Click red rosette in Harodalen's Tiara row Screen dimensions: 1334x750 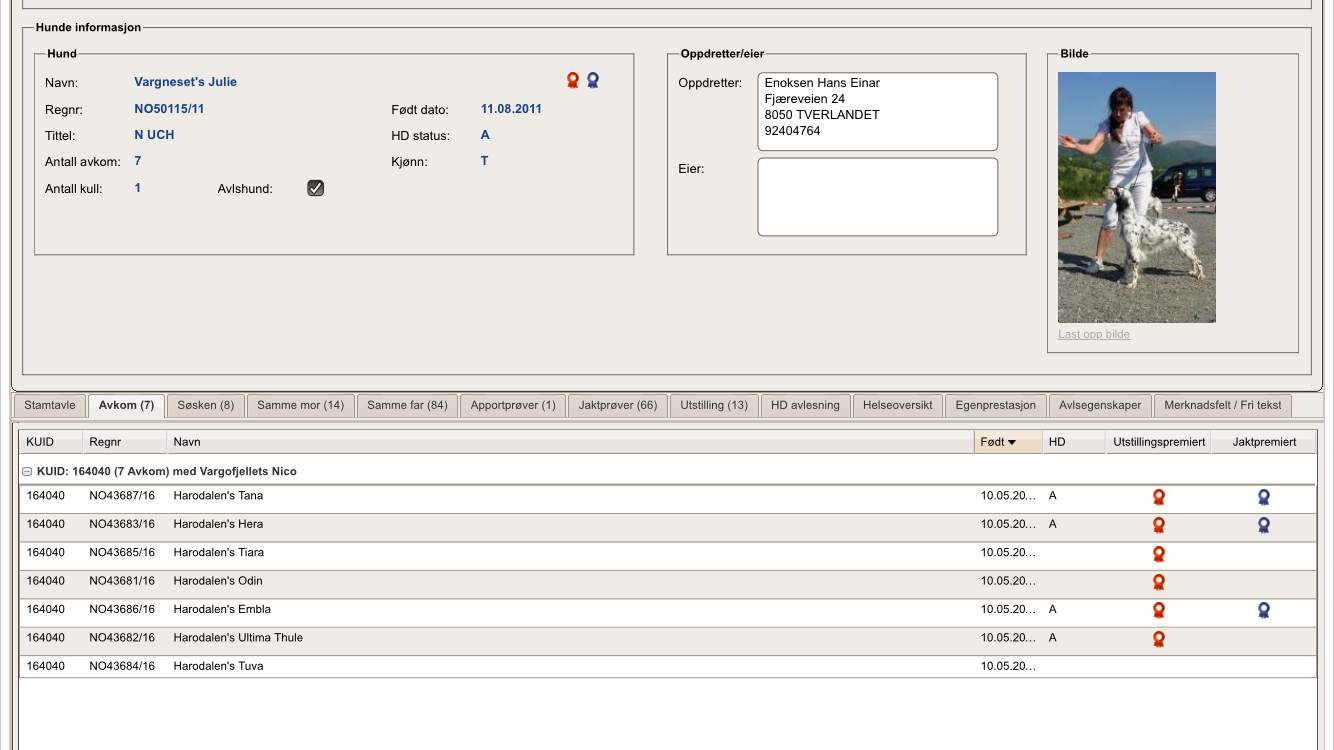coord(1159,553)
